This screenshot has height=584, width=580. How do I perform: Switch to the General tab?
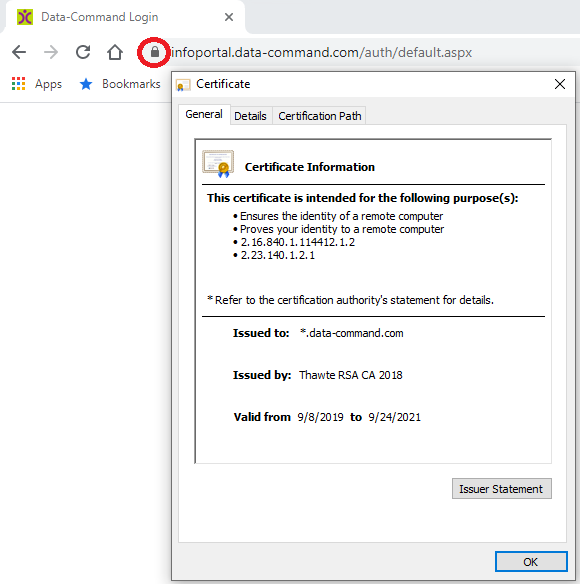[204, 114]
